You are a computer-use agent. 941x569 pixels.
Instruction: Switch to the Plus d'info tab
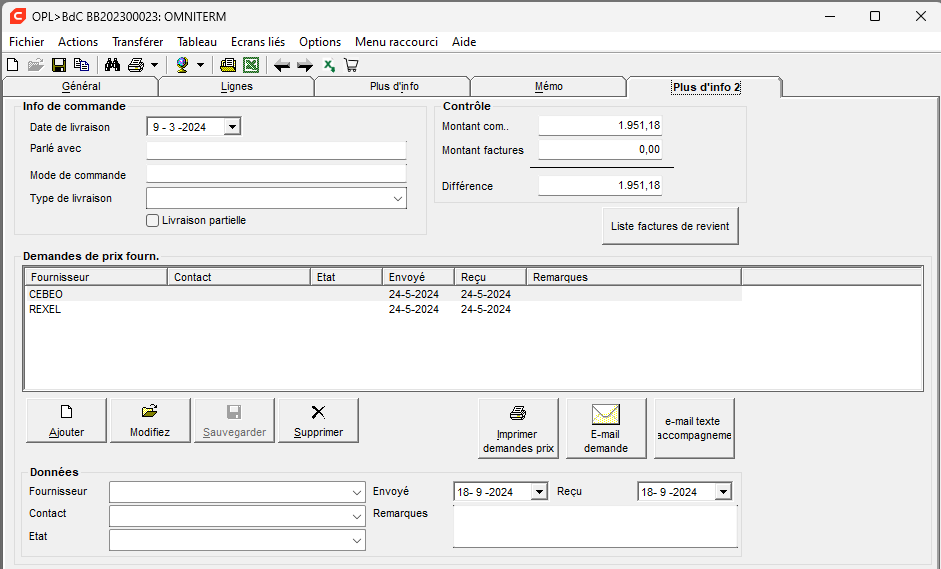[x=394, y=86]
